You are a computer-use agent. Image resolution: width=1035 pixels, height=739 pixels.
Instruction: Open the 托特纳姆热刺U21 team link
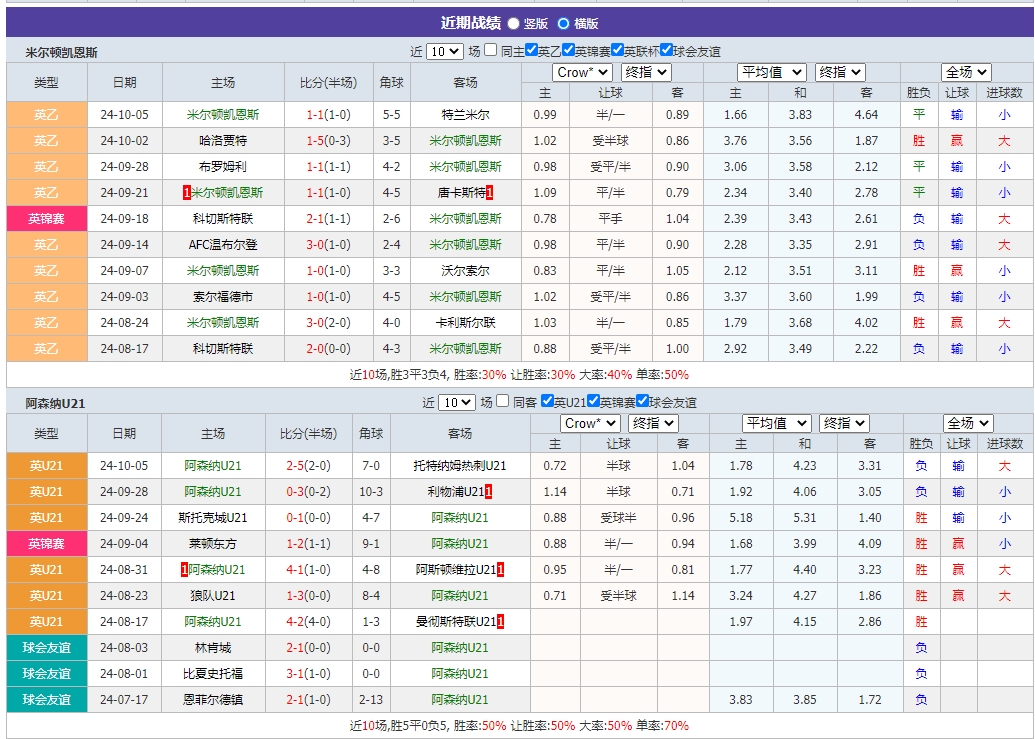[x=461, y=464]
